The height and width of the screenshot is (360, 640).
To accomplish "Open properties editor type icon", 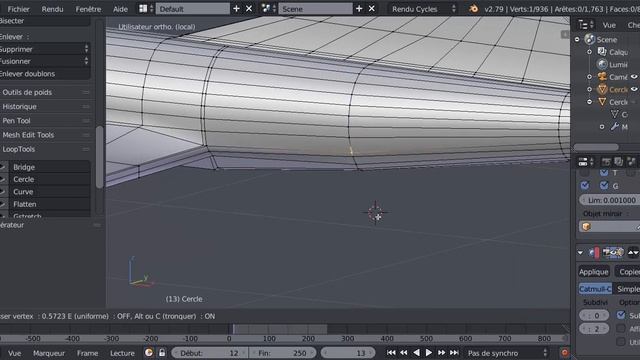I will coord(586,162).
